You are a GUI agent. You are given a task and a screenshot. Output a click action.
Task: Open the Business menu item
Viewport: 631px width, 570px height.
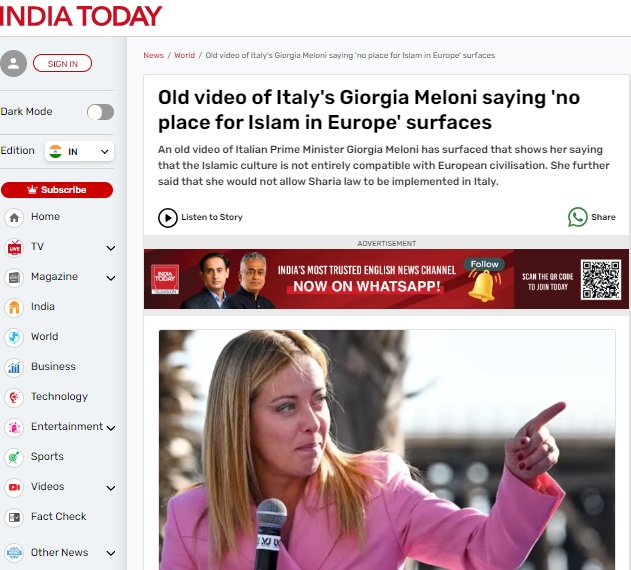pyautogui.click(x=53, y=367)
